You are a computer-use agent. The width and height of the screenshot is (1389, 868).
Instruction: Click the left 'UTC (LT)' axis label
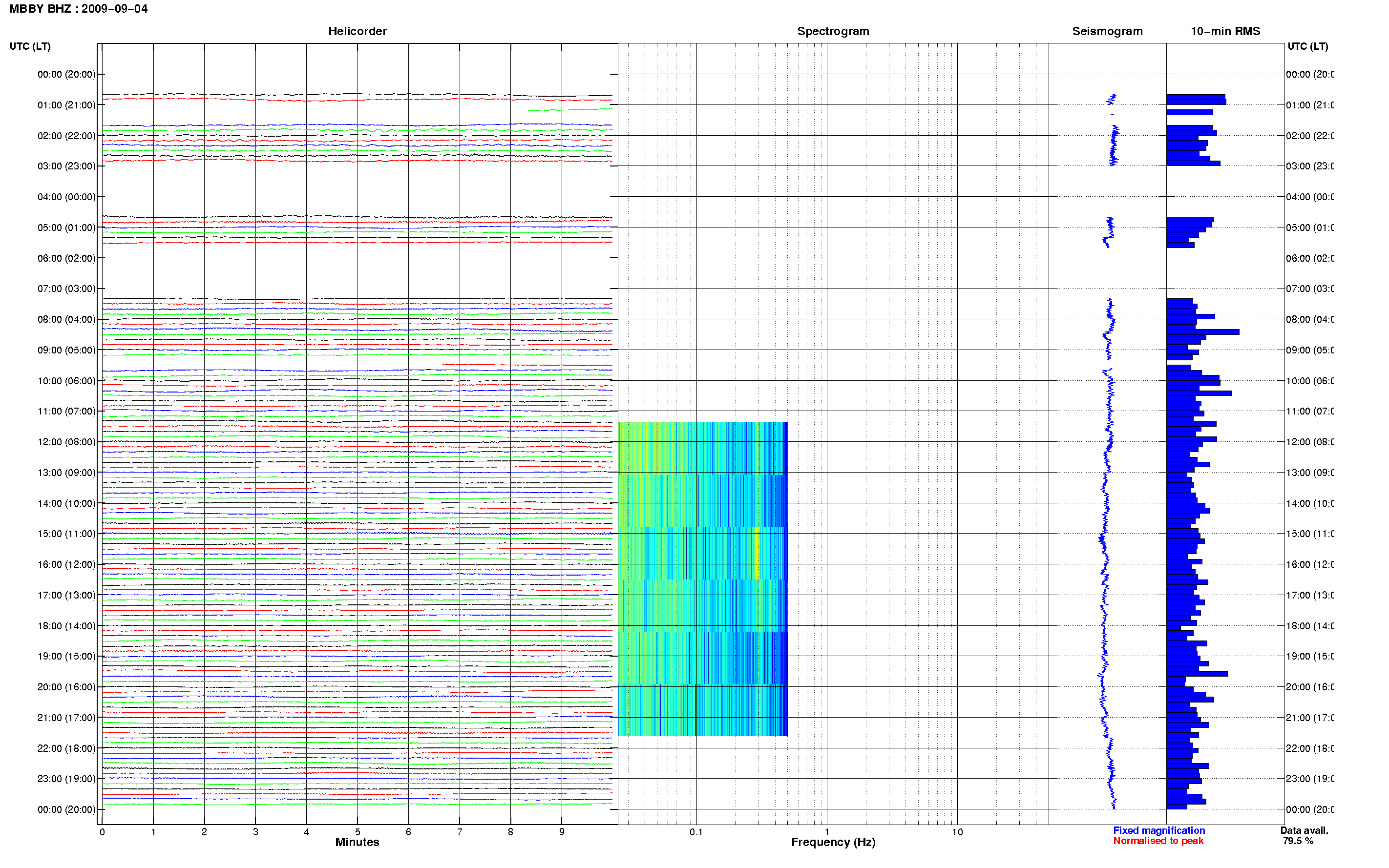[x=30, y=46]
